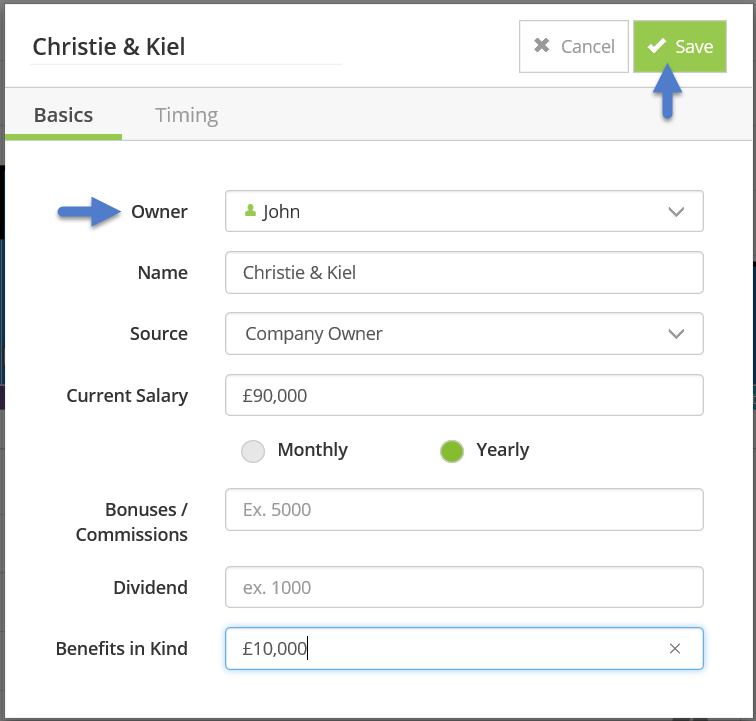
Task: Click the X icon on Cancel
Action: (x=542, y=47)
